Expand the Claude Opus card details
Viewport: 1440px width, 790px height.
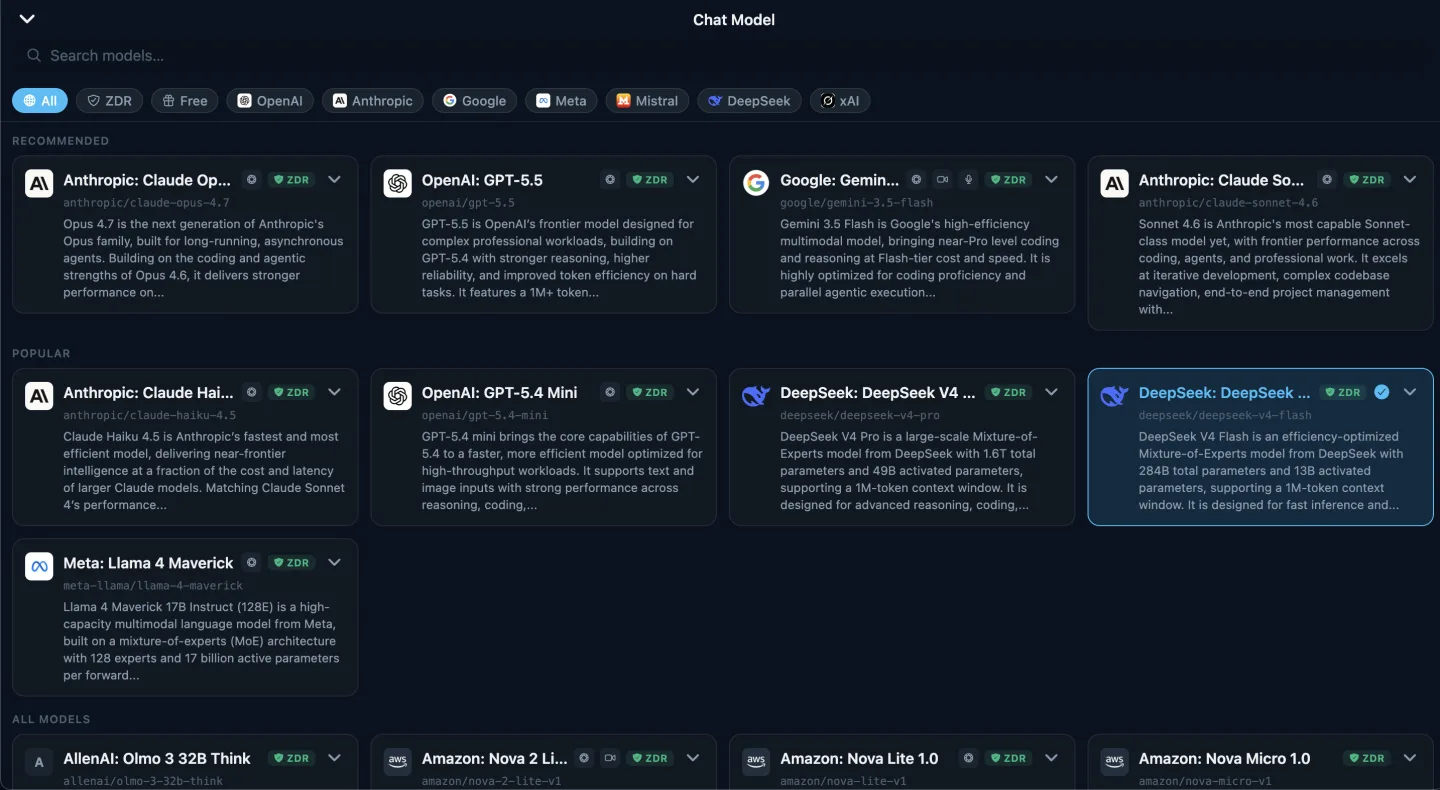click(334, 180)
